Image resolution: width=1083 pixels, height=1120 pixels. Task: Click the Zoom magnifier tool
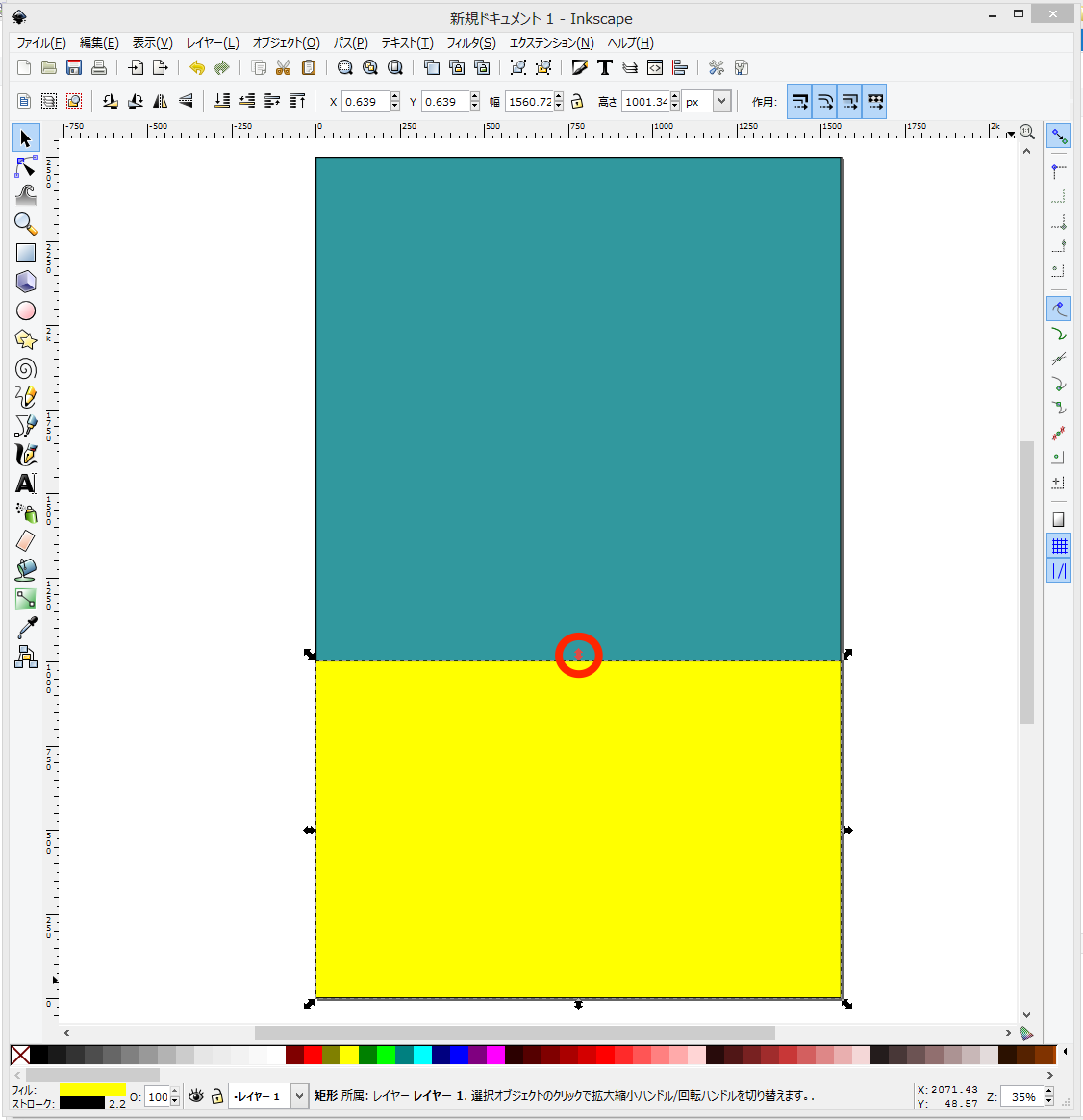click(26, 224)
